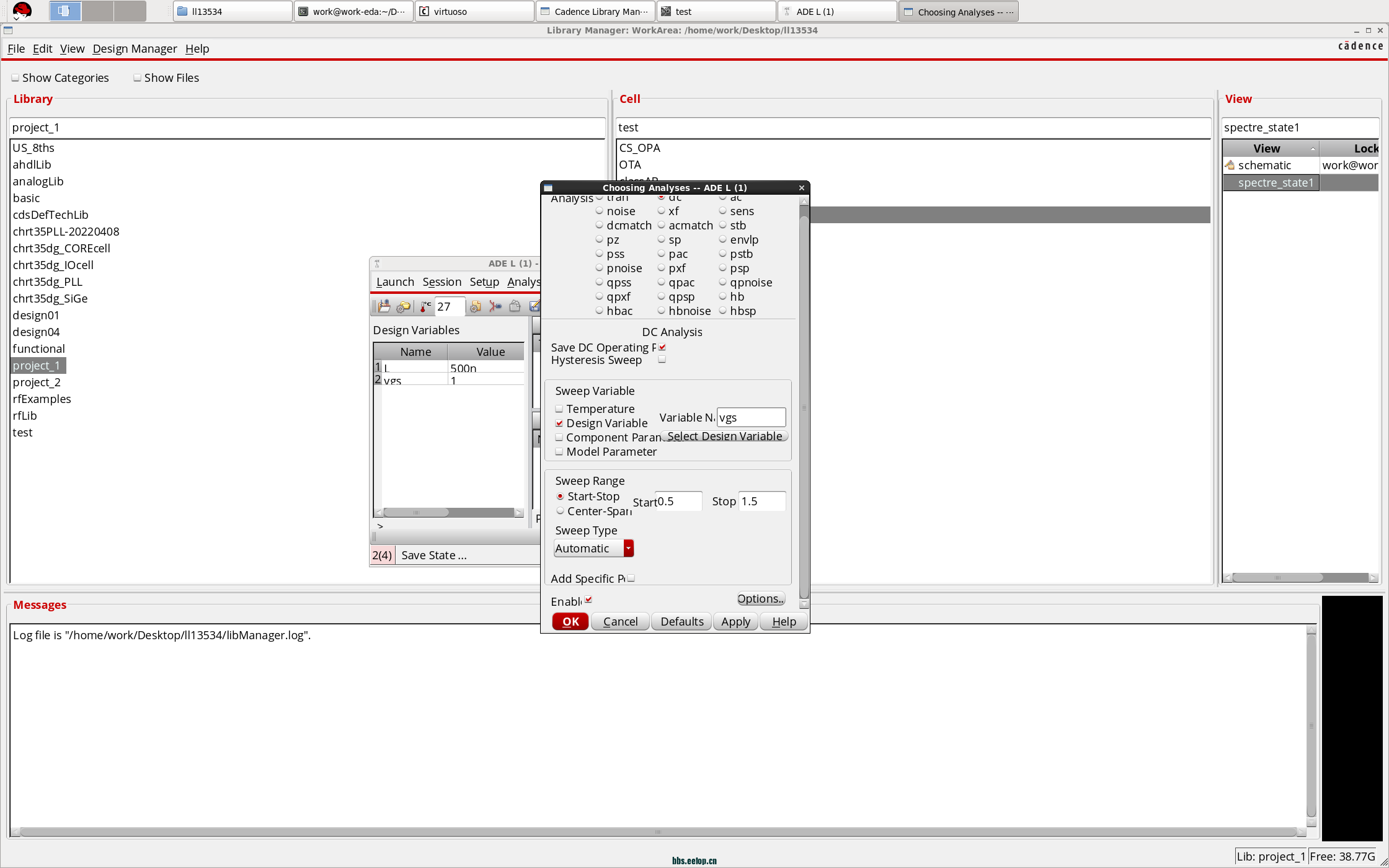
Task: Click the Stop value field 1.5
Action: tap(762, 501)
